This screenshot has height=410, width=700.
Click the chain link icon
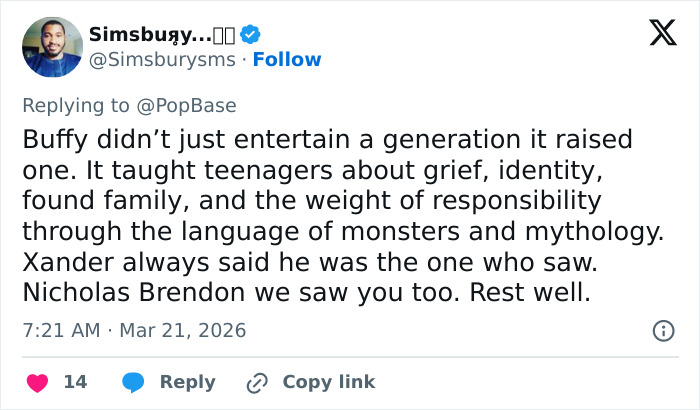pos(257,382)
